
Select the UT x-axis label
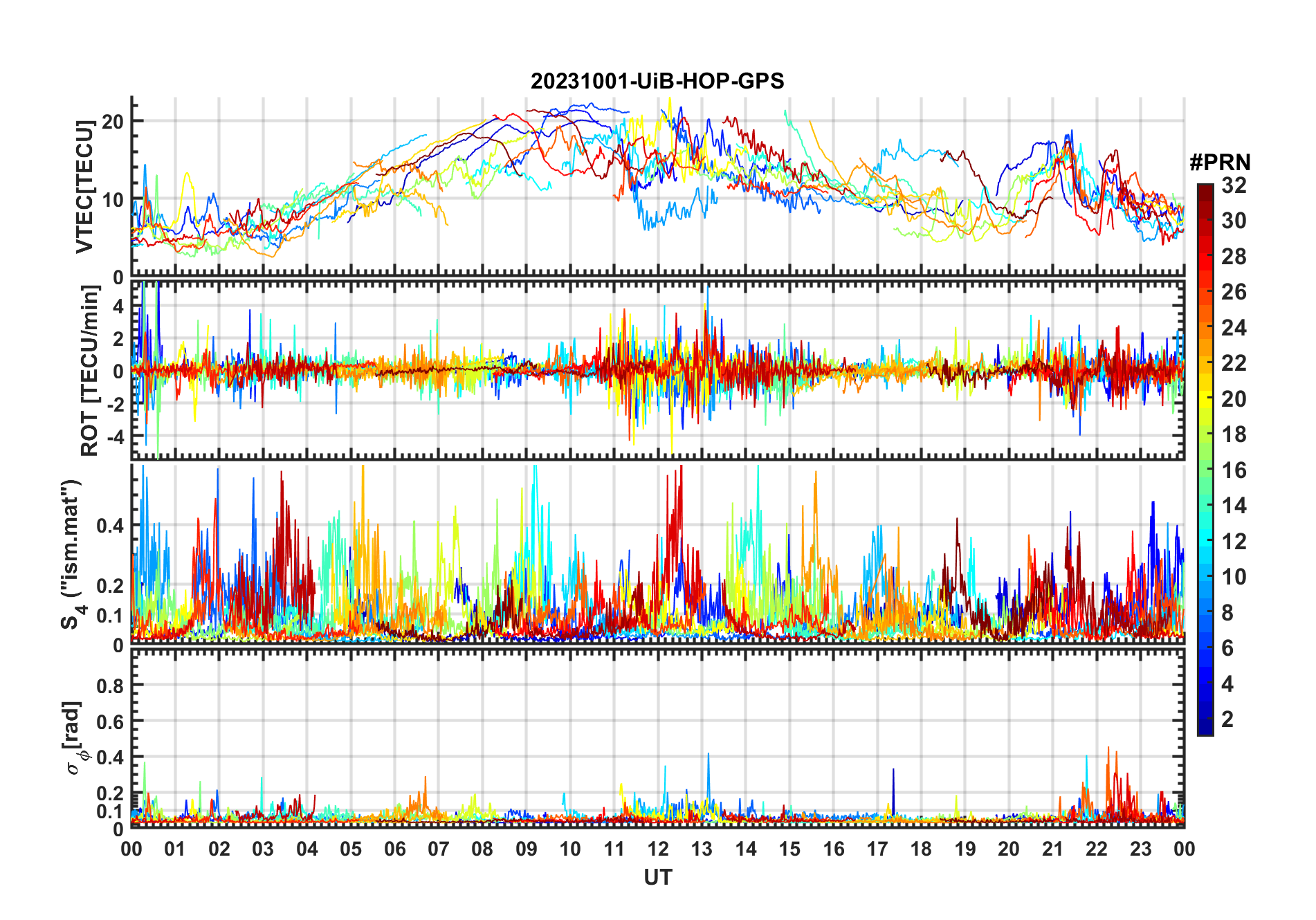pyautogui.click(x=657, y=878)
